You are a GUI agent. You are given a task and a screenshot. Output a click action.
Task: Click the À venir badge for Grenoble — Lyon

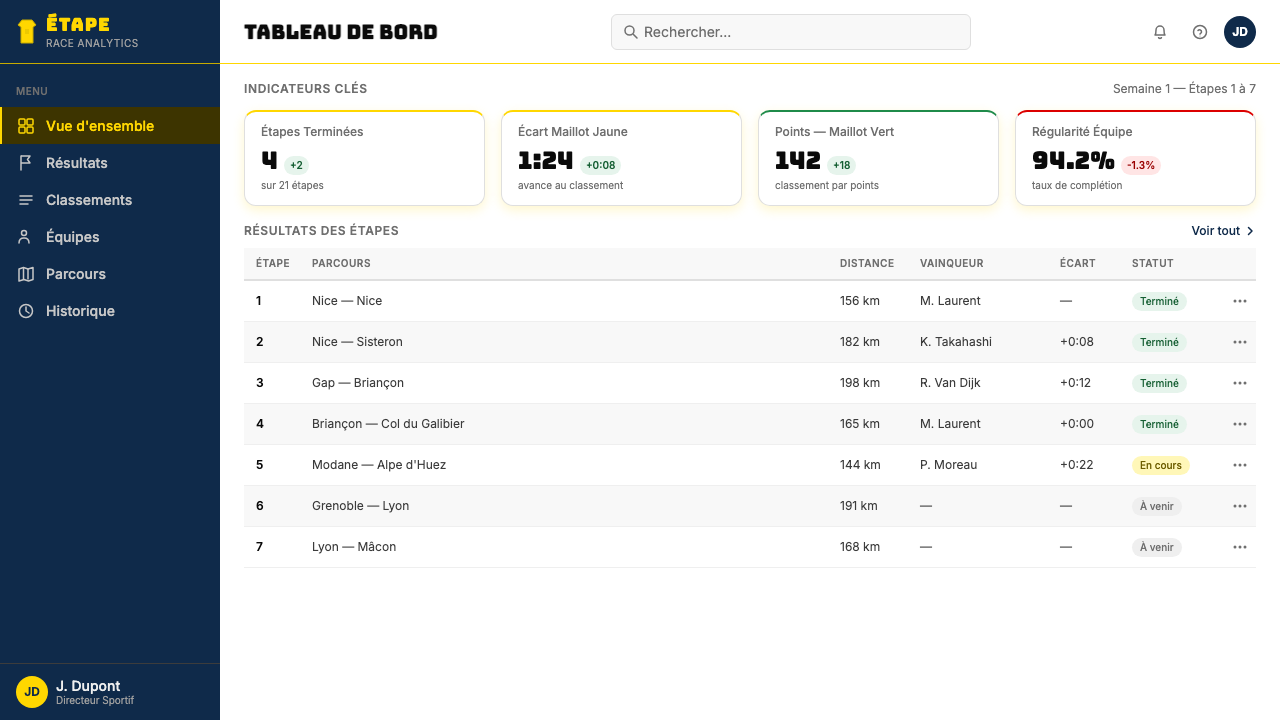click(1157, 506)
